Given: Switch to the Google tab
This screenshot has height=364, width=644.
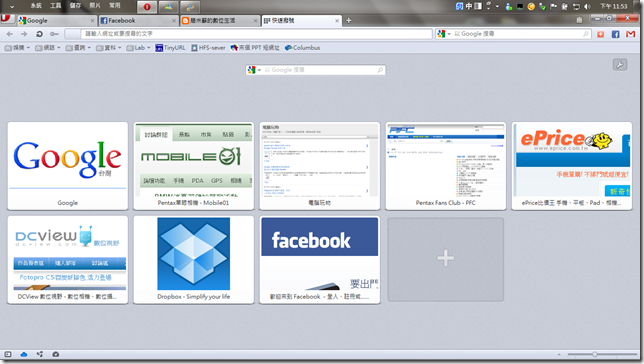Looking at the screenshot, I should tap(57, 21).
